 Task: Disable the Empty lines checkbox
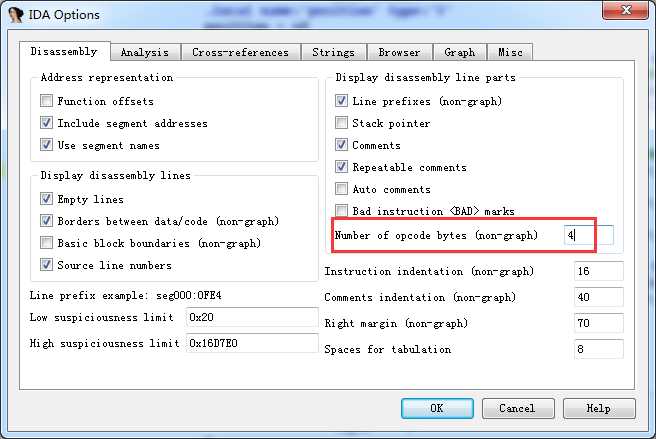click(x=46, y=199)
